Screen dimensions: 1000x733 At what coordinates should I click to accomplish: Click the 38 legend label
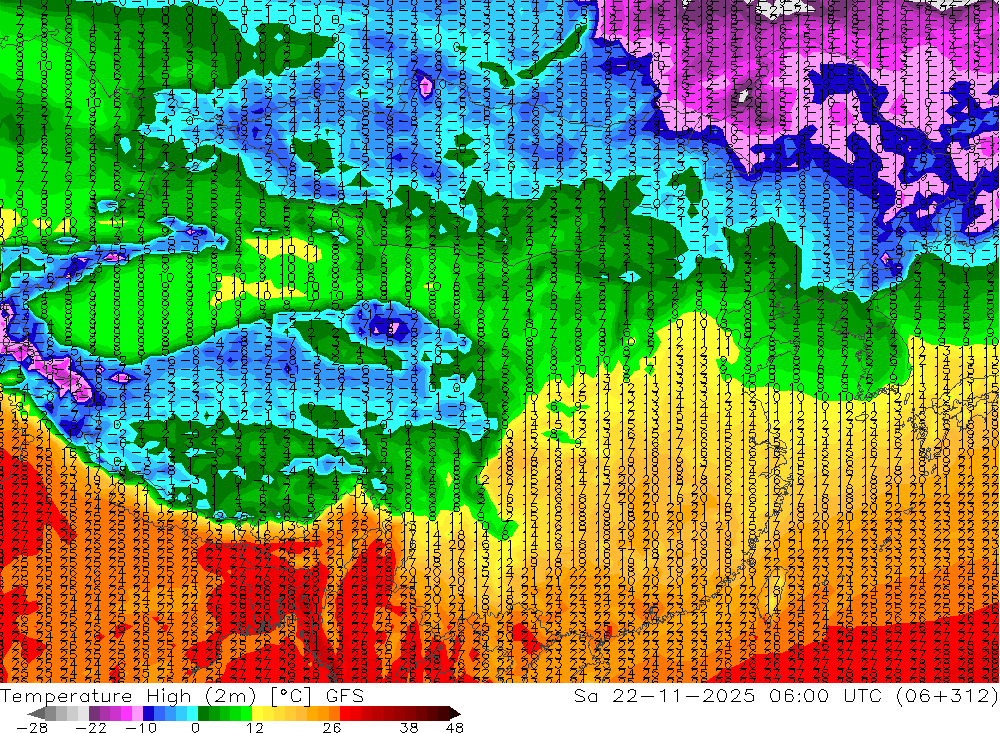[408, 727]
